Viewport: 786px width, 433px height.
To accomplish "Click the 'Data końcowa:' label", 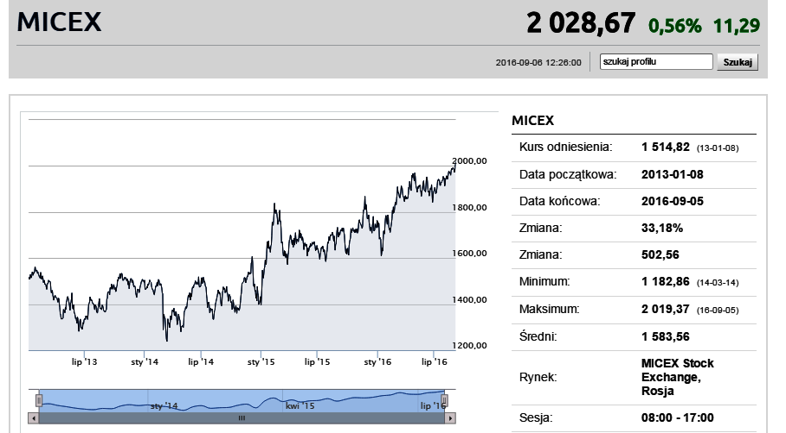I will coord(559,201).
